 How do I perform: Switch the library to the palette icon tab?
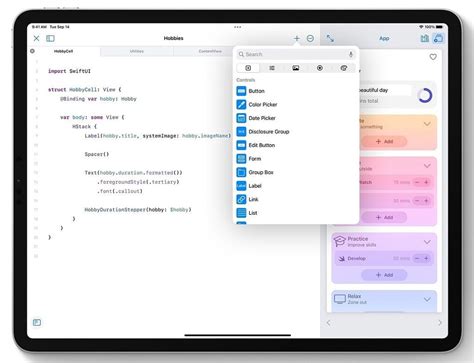[344, 68]
